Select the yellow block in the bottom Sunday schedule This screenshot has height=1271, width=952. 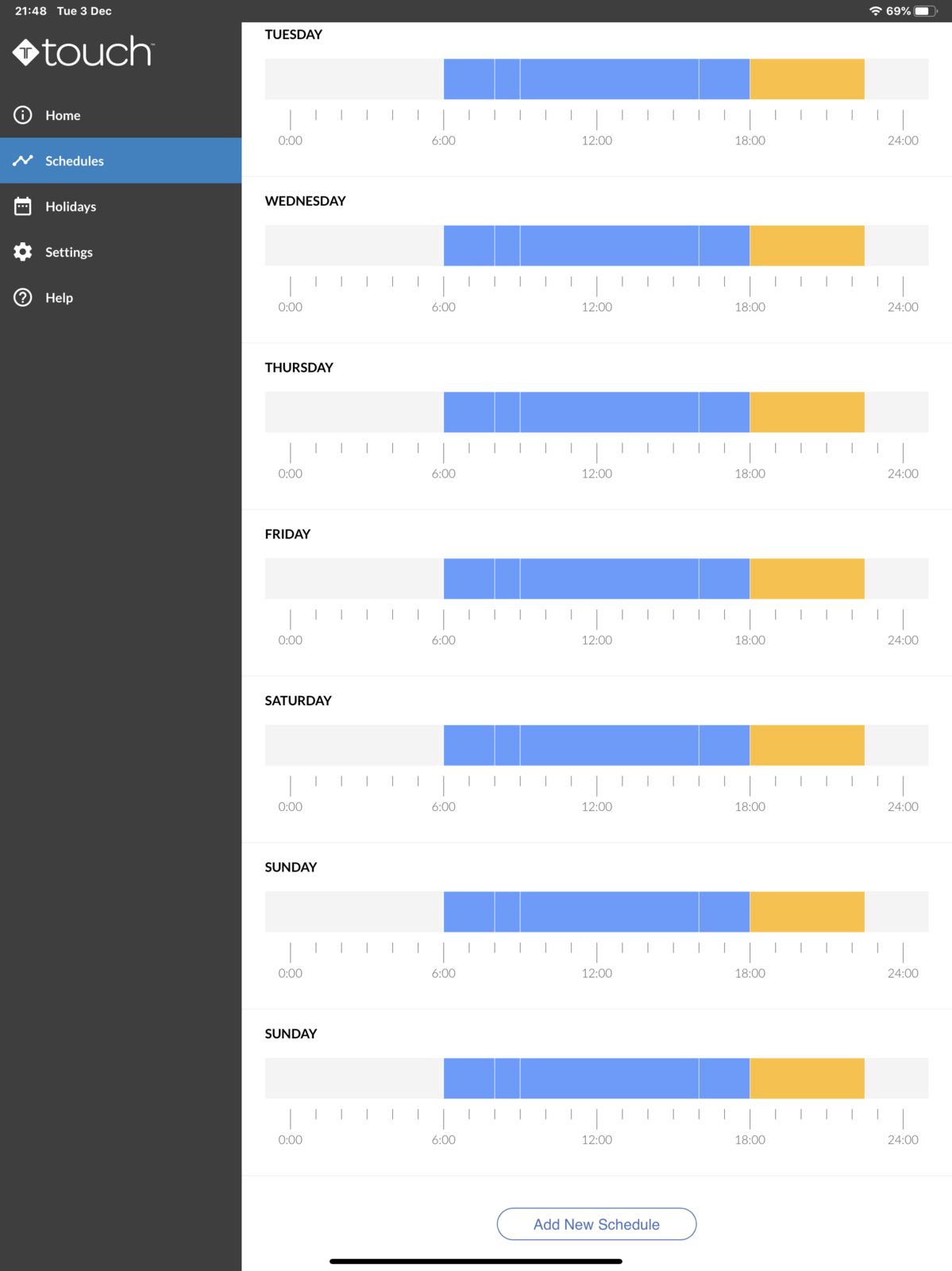807,1078
